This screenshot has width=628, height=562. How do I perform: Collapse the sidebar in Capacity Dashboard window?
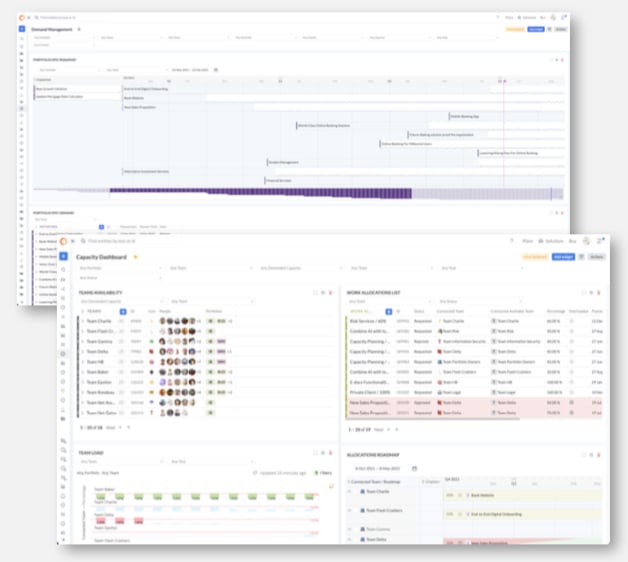pyautogui.click(x=72, y=241)
